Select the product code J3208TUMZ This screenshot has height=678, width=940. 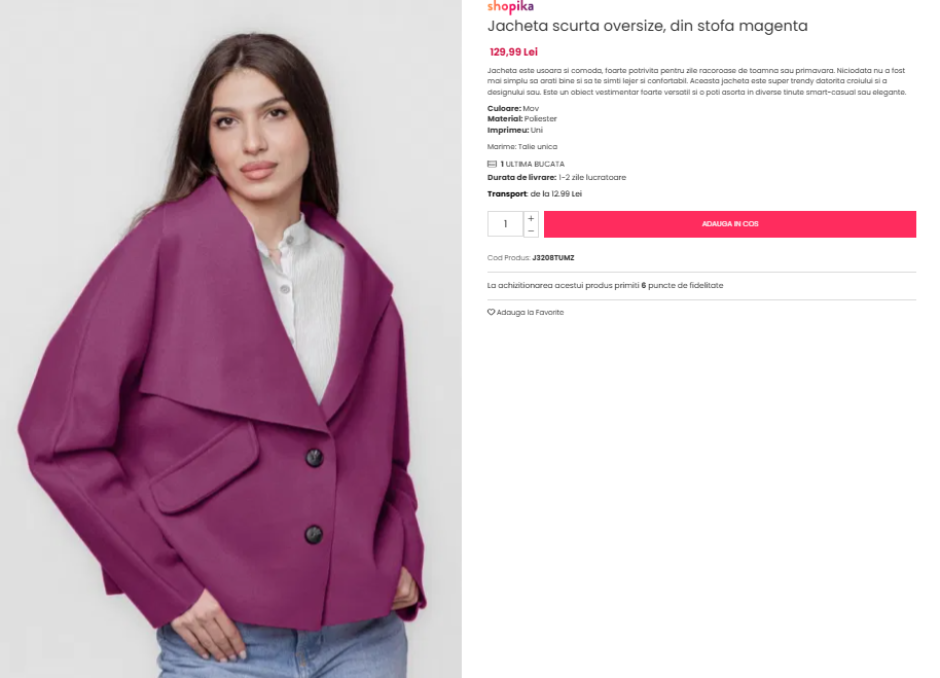tap(553, 258)
